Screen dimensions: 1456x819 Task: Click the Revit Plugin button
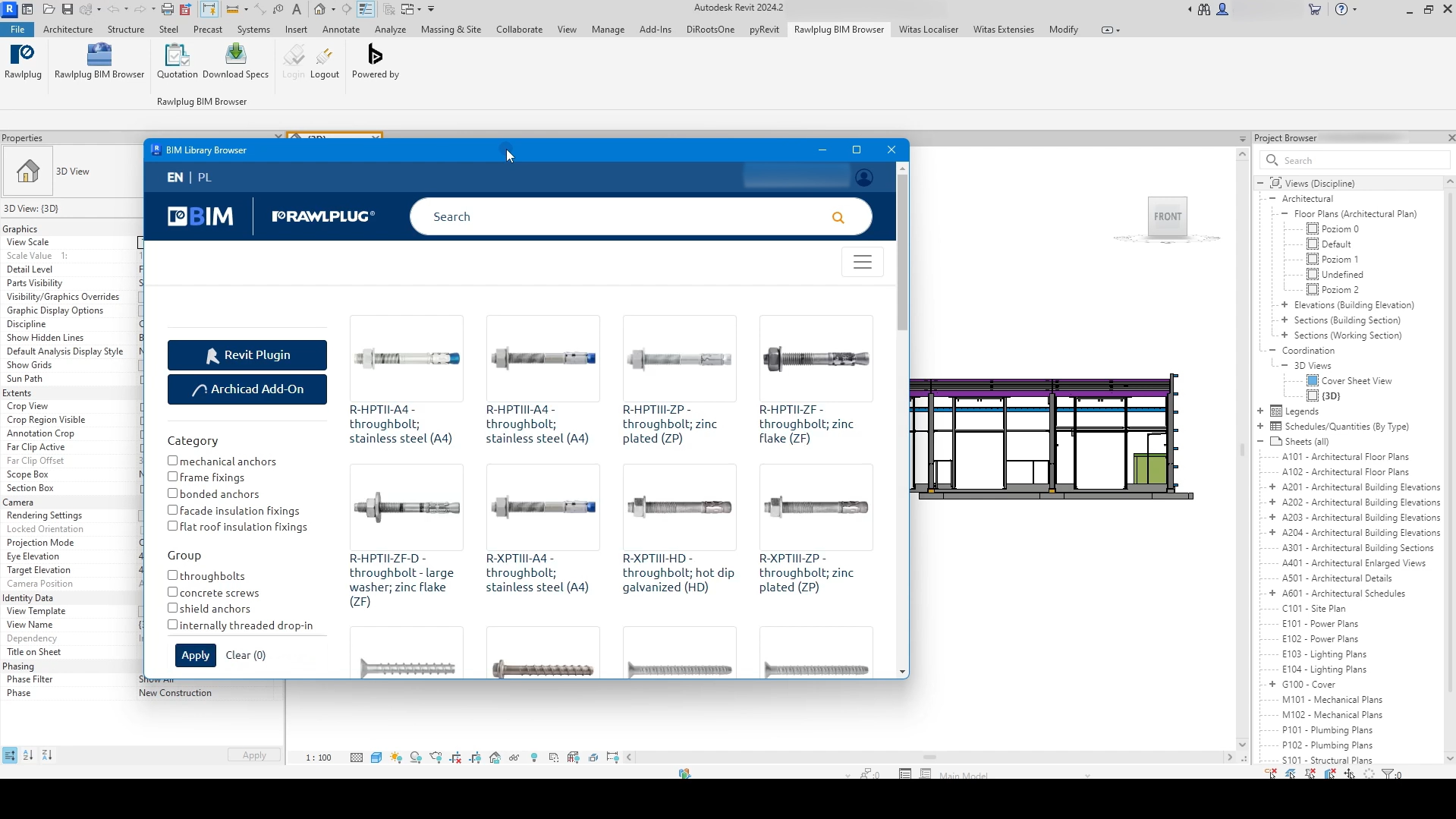pyautogui.click(x=247, y=355)
